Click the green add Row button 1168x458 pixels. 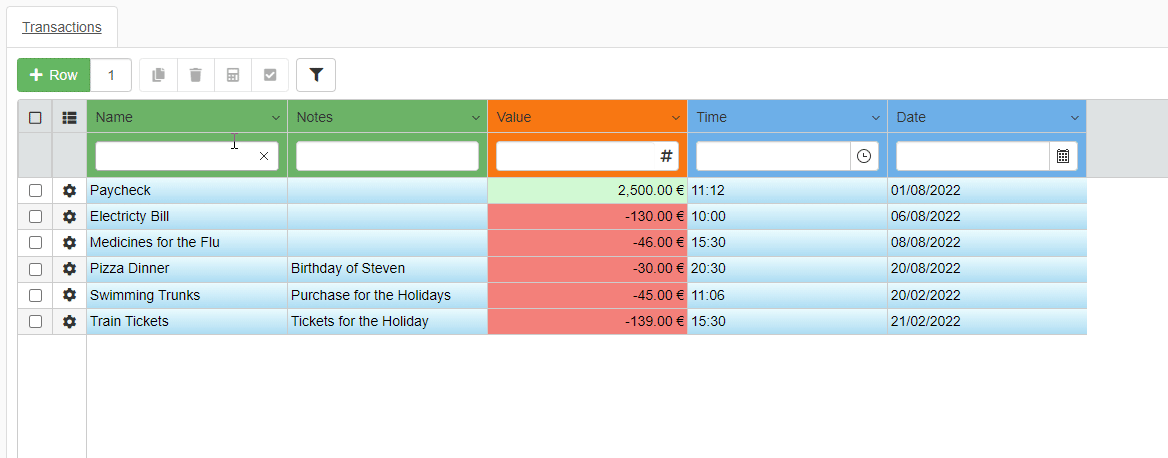pos(54,75)
